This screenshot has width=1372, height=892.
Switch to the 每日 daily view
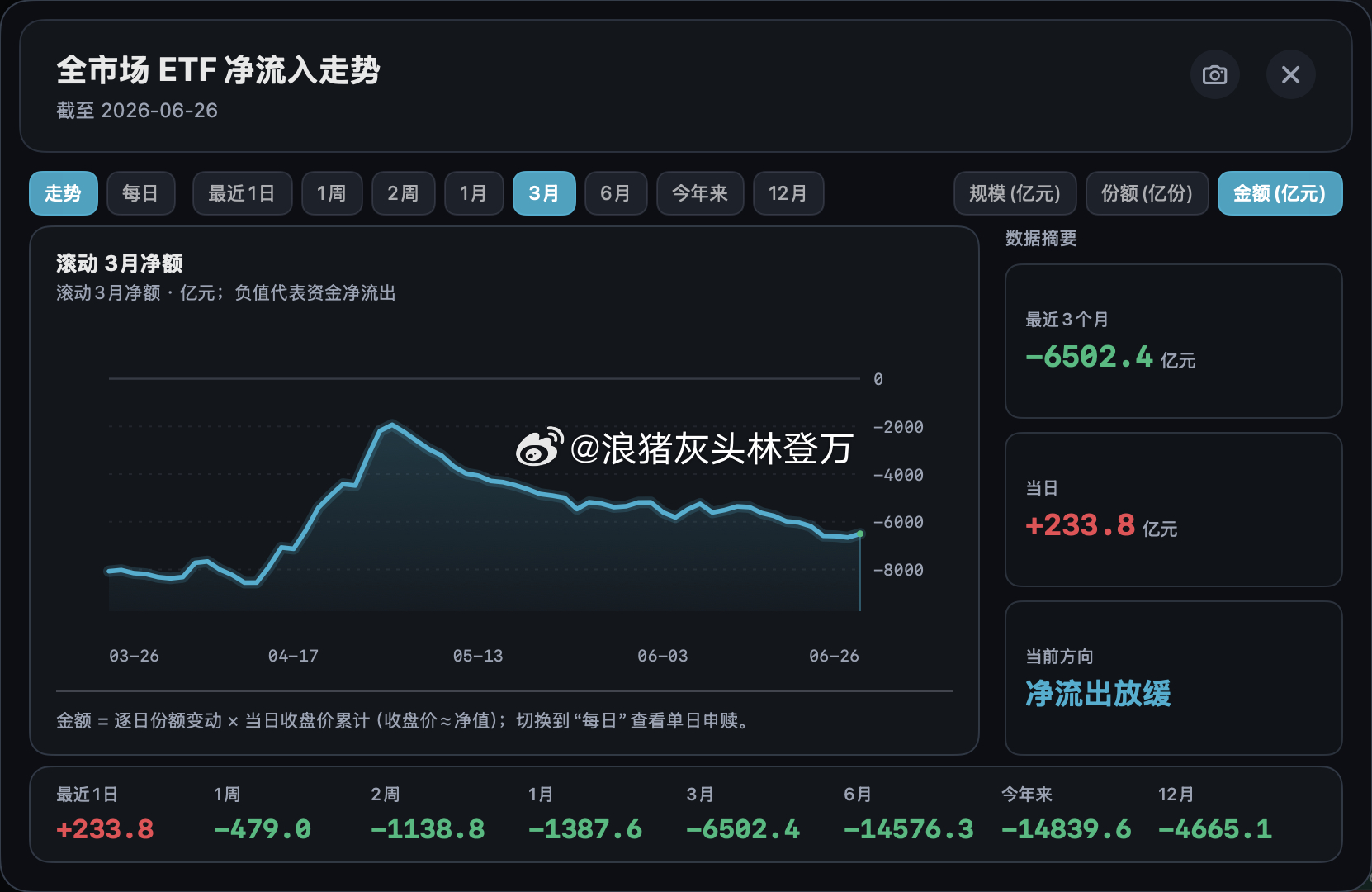pyautogui.click(x=140, y=193)
